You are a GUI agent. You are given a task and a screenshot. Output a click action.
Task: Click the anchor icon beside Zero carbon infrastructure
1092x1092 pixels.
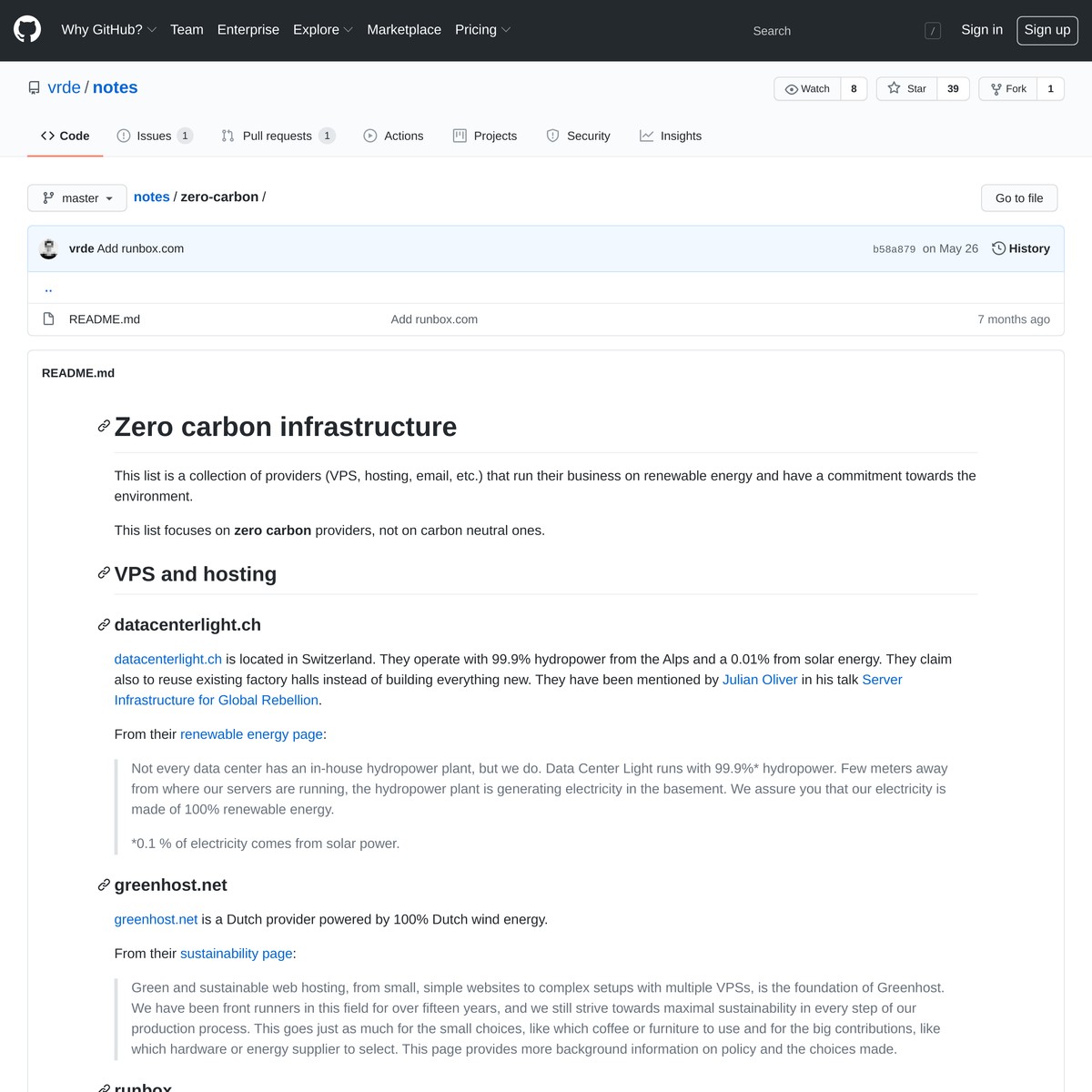[104, 427]
